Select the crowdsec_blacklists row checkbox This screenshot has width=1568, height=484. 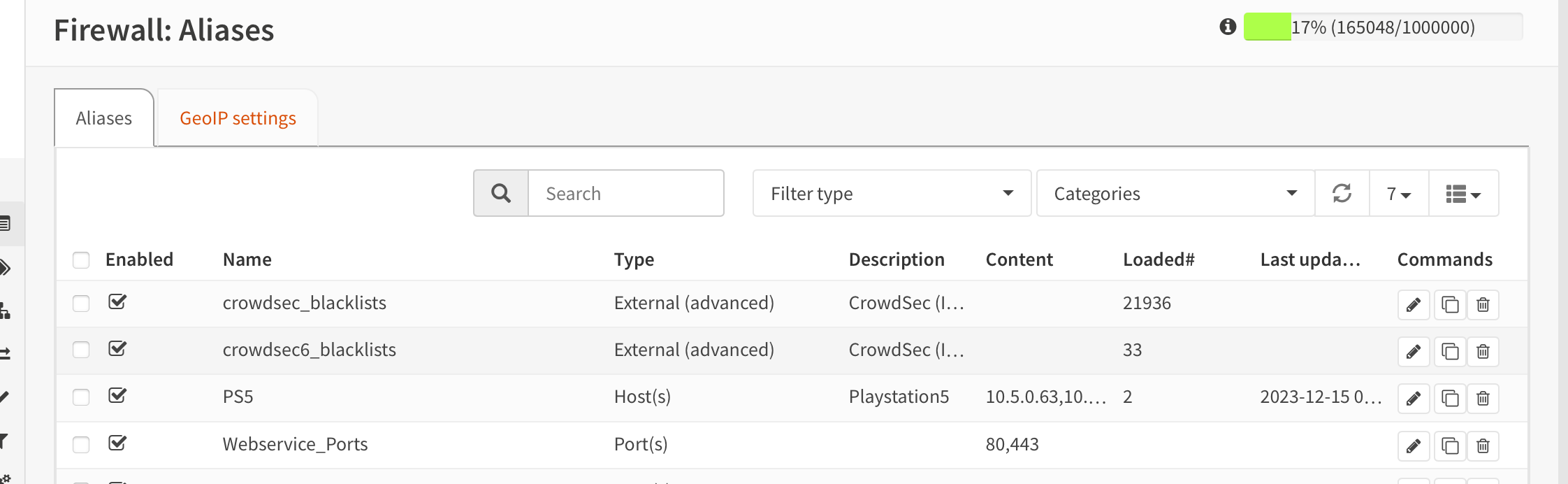click(81, 303)
